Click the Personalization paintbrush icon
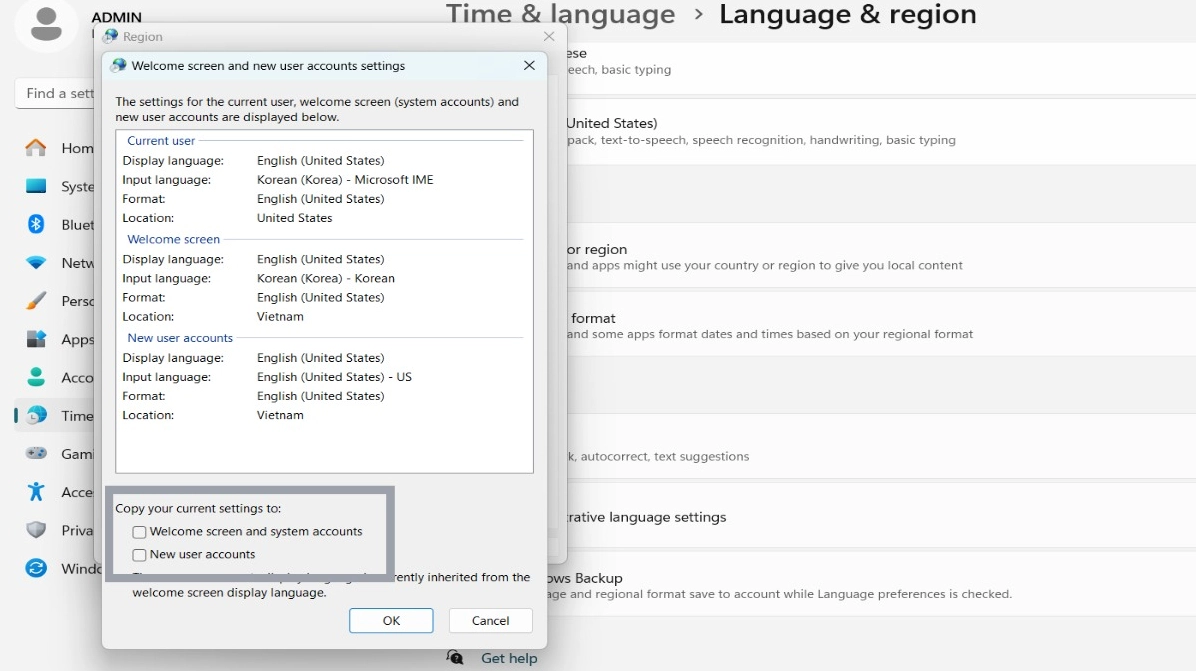The image size is (1196, 671). (x=36, y=301)
